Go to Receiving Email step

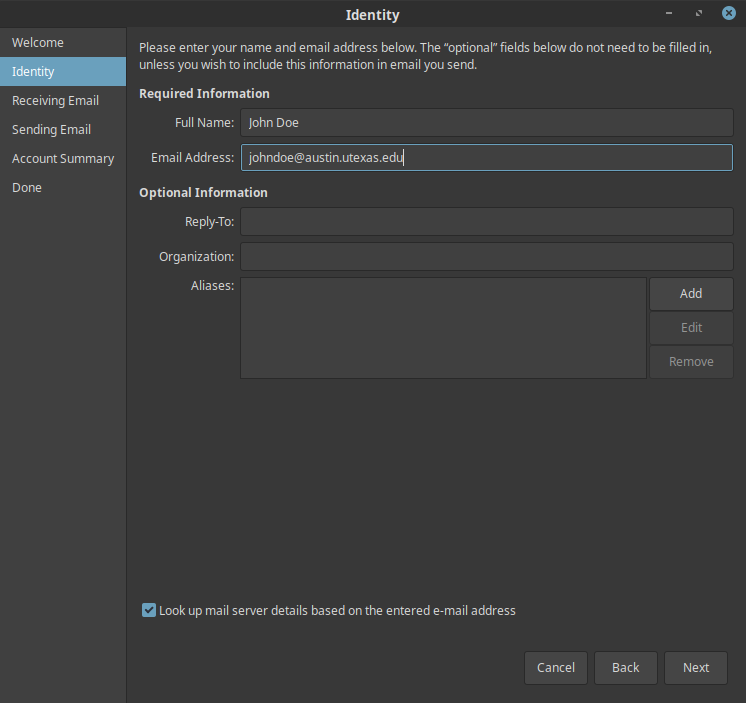coord(63,100)
